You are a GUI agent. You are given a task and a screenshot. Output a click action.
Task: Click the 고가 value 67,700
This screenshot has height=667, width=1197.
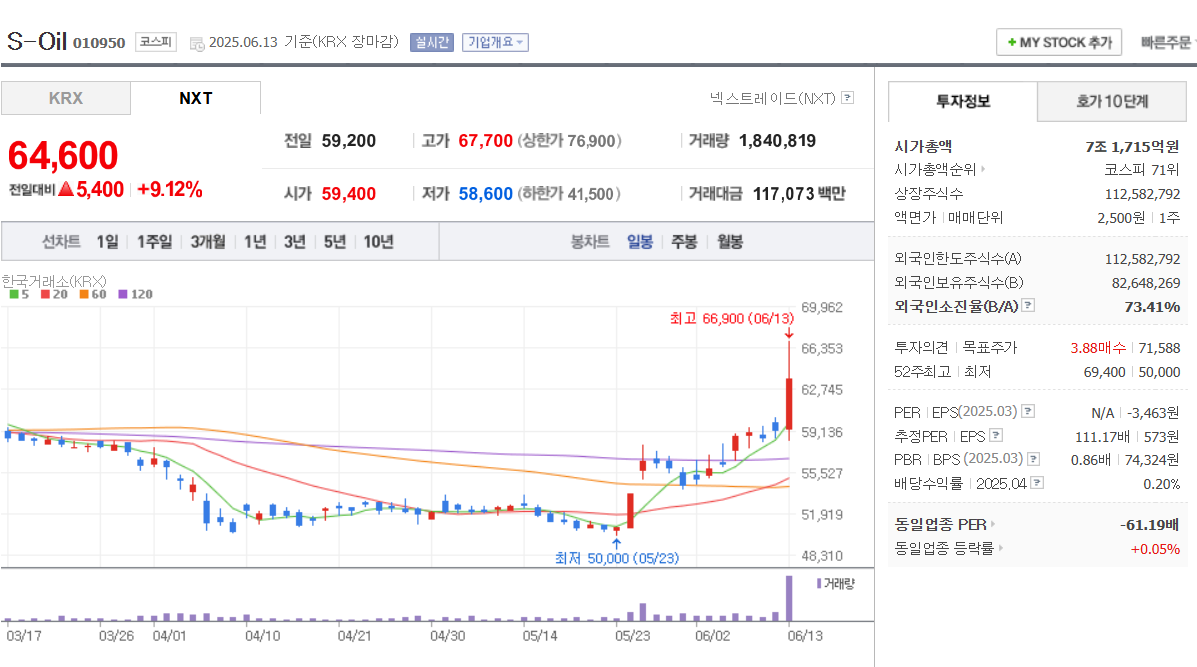[486, 140]
